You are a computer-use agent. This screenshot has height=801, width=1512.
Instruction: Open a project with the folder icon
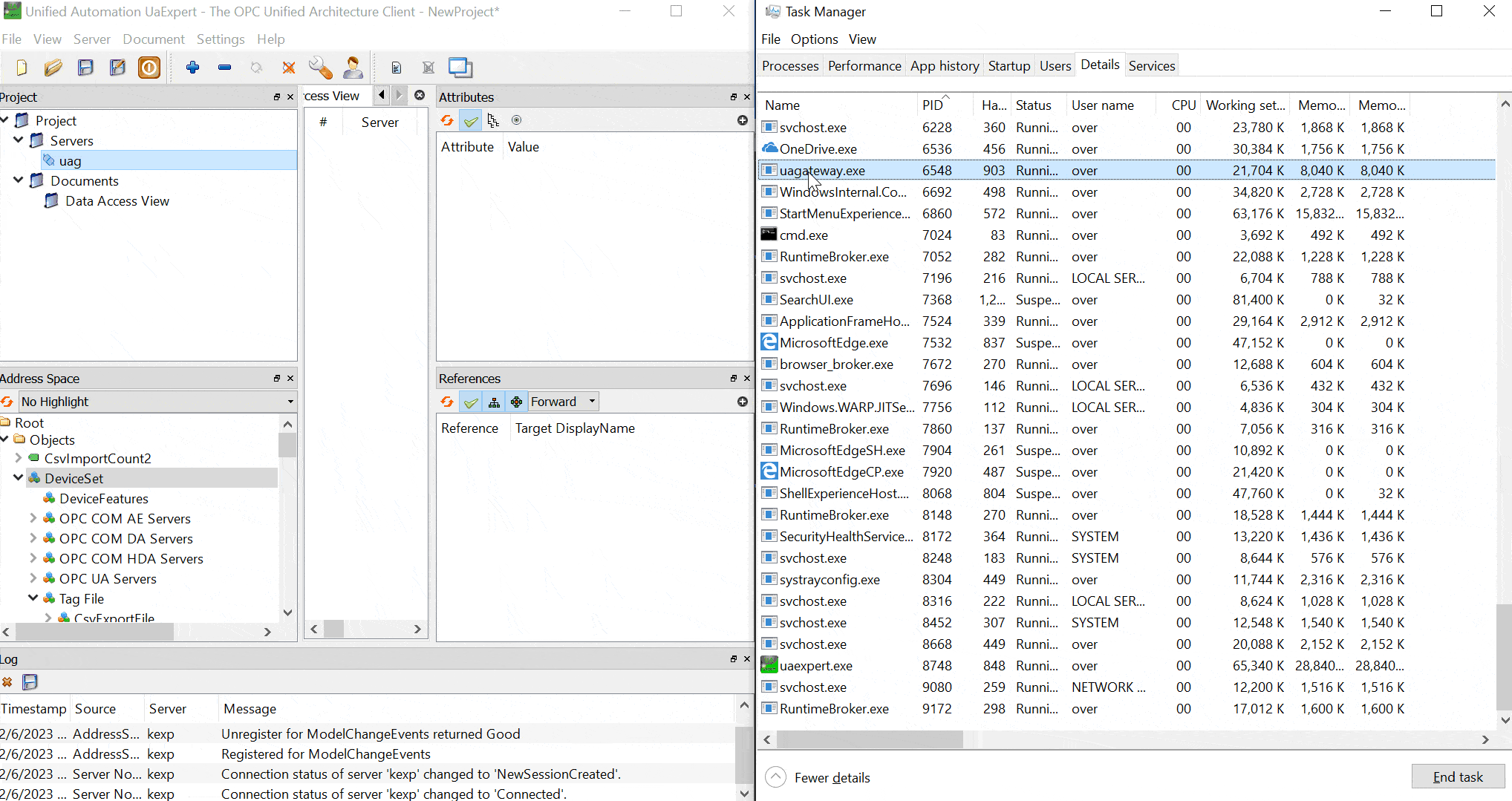coord(53,68)
